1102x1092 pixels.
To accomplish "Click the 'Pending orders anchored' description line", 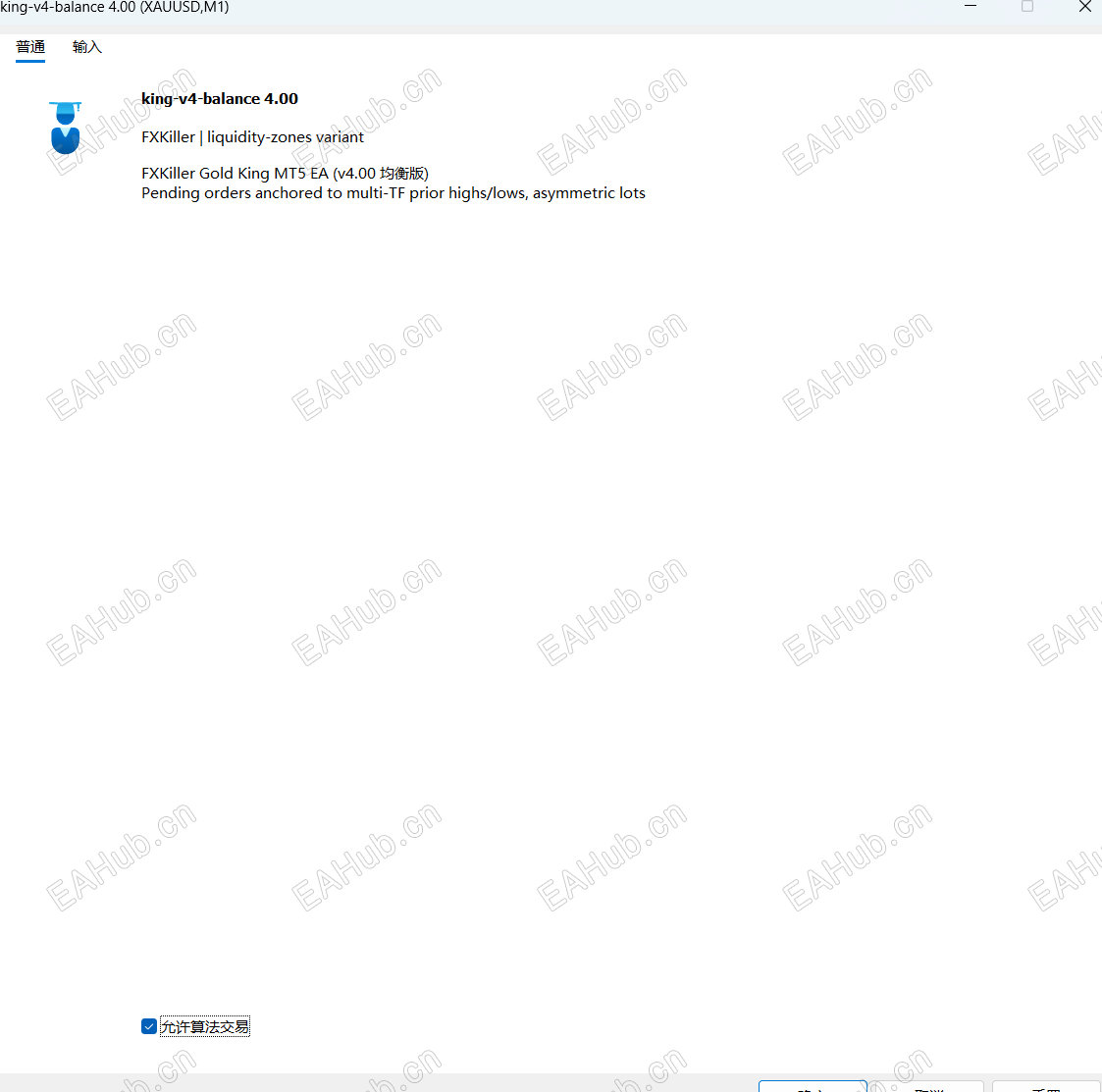I will click(393, 192).
